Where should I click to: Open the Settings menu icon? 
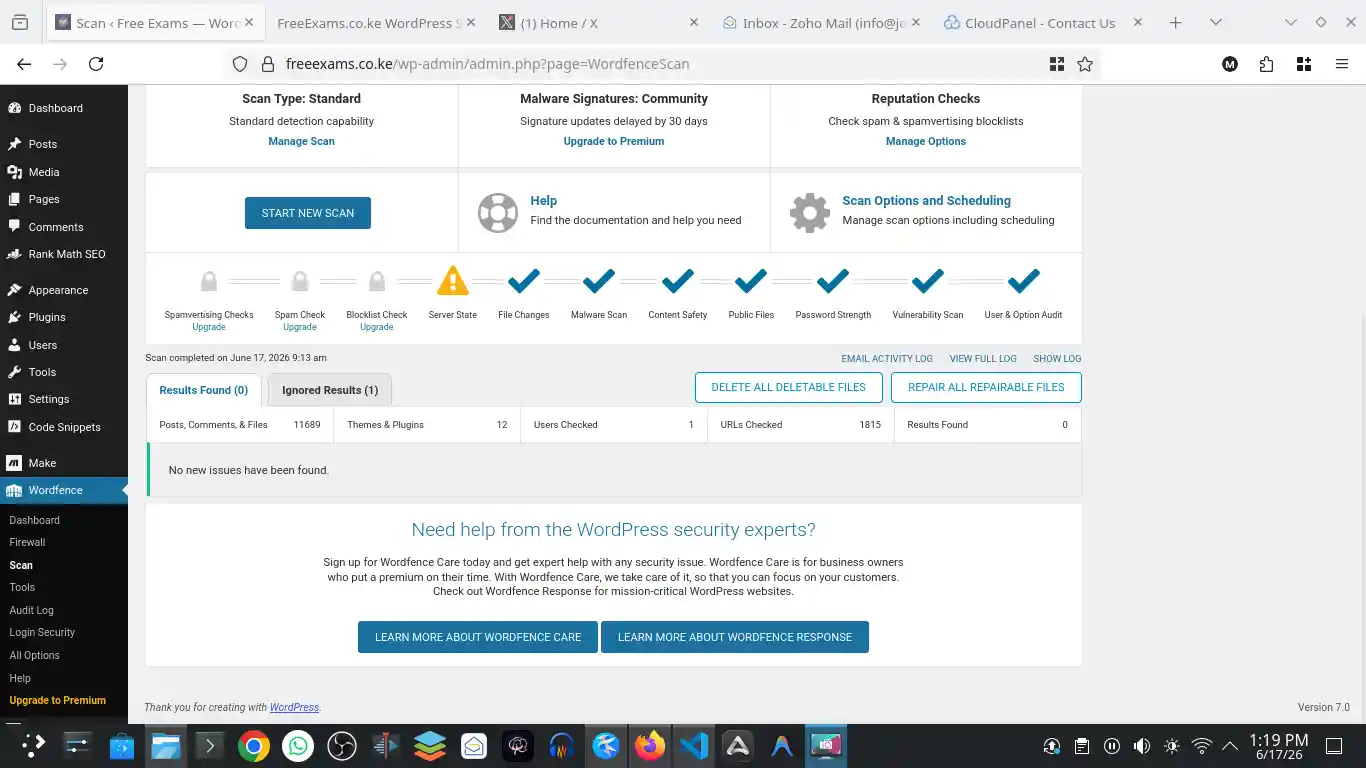click(x=14, y=399)
